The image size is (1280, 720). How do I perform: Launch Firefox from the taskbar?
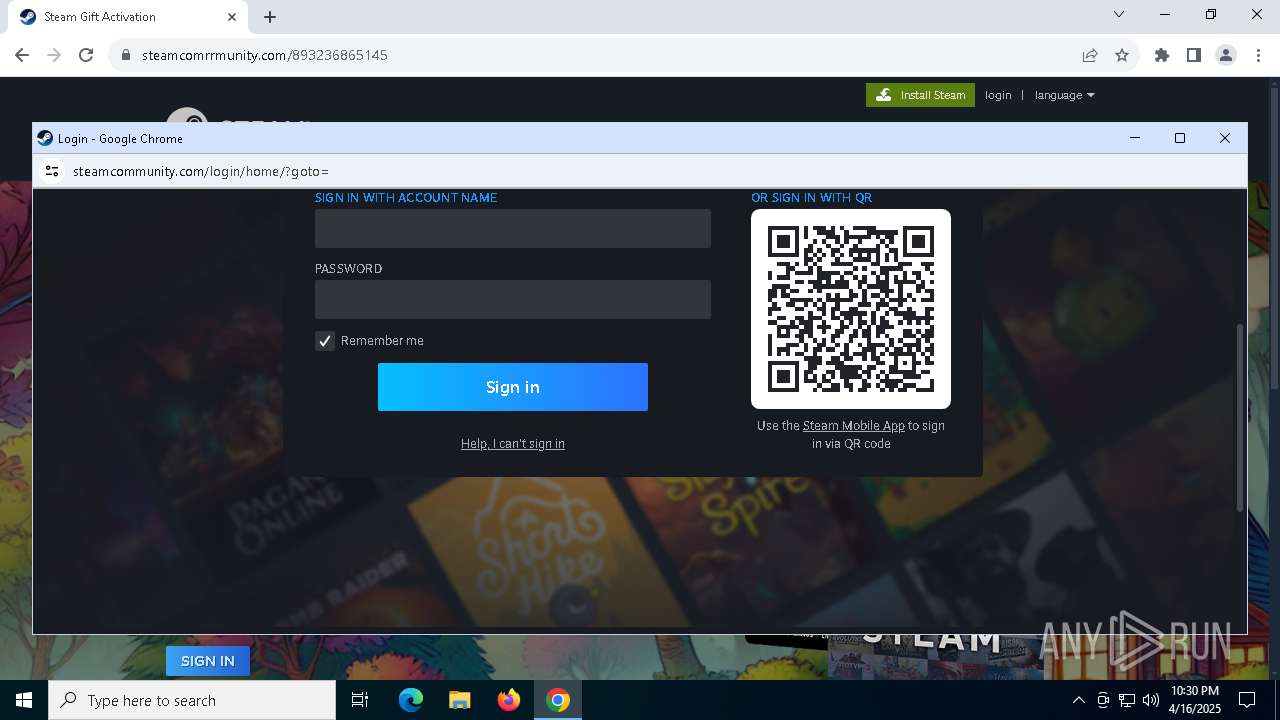(x=509, y=700)
